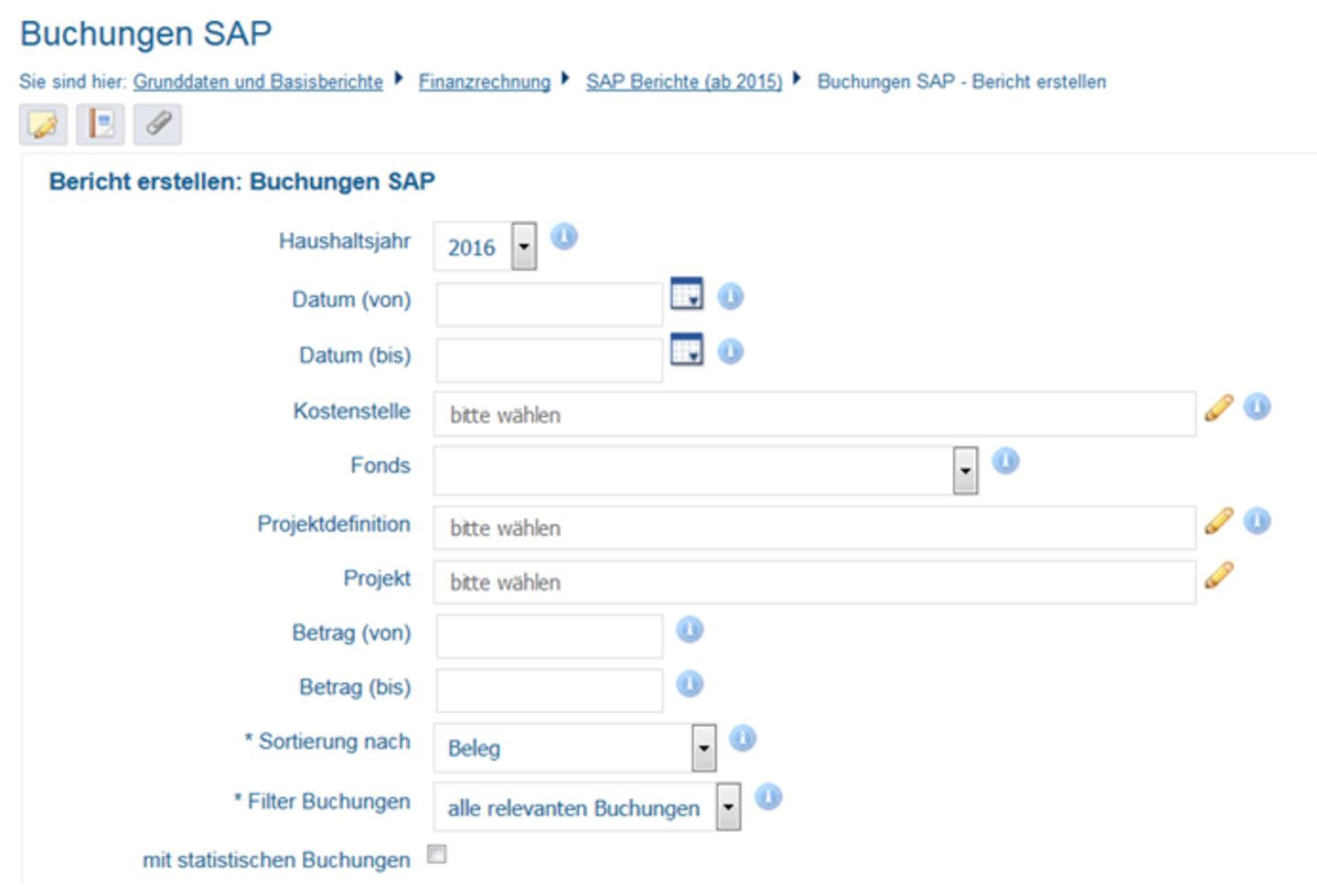Show info for Haushaltsjahr field

(564, 237)
